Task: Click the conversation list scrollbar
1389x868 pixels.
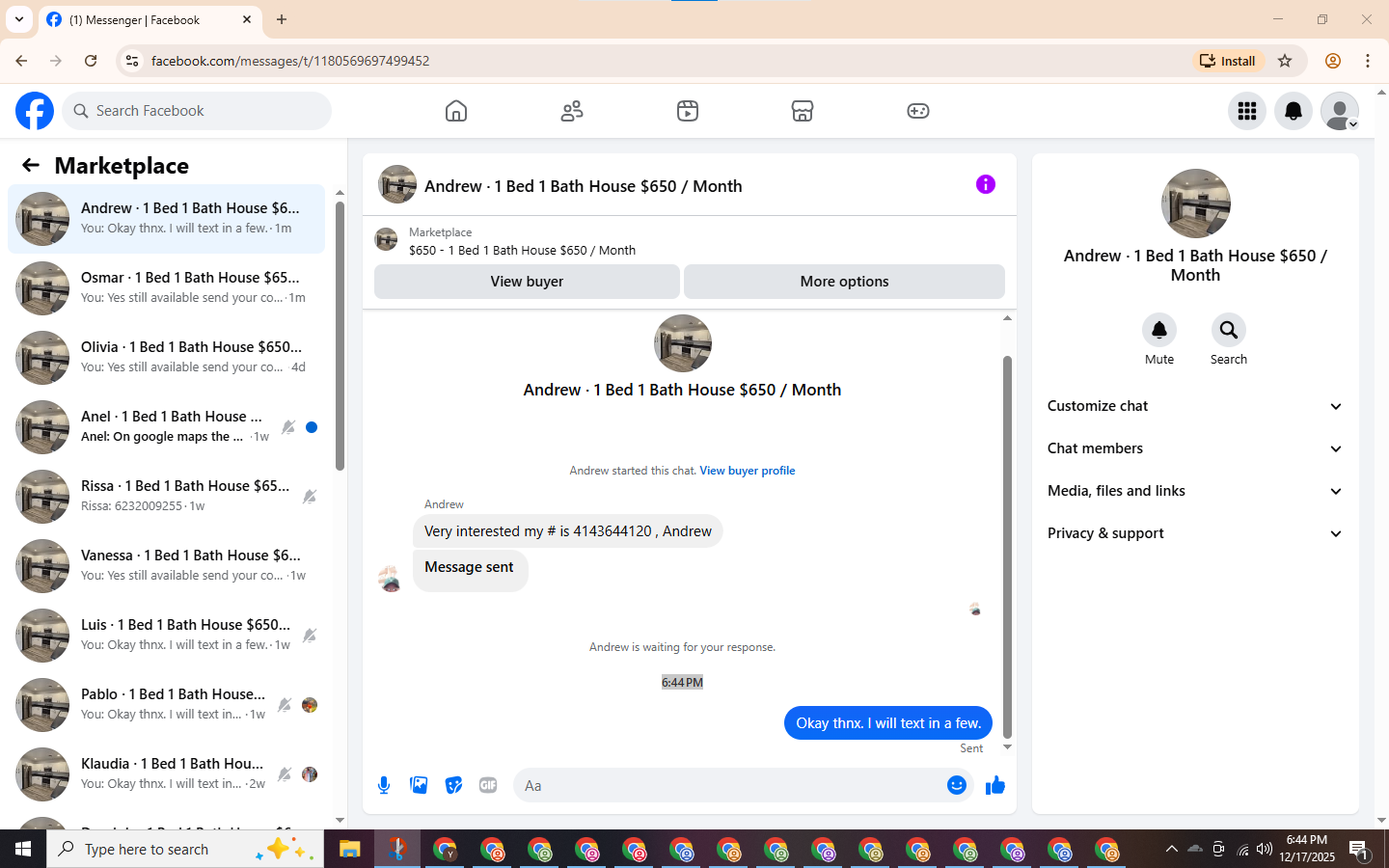Action: 340,336
